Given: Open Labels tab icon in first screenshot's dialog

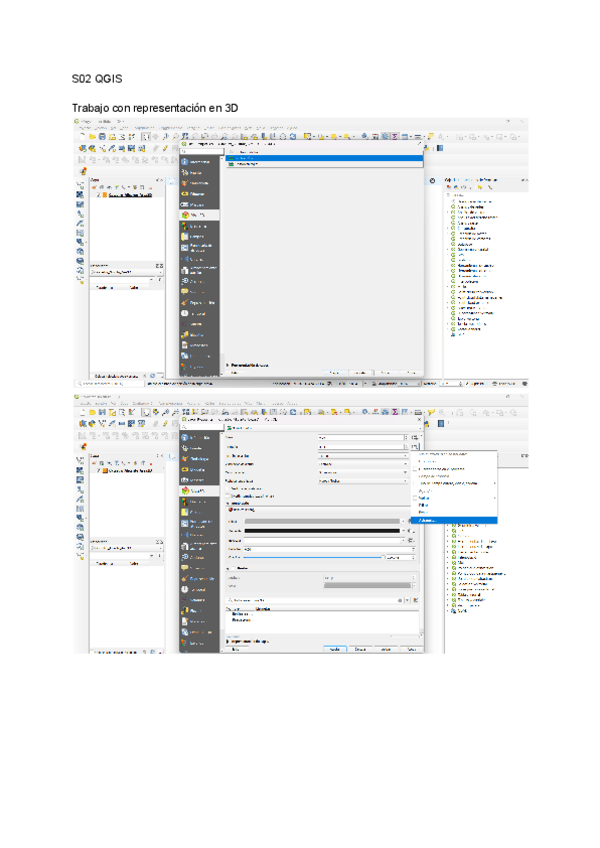Looking at the screenshot, I should tap(184, 194).
